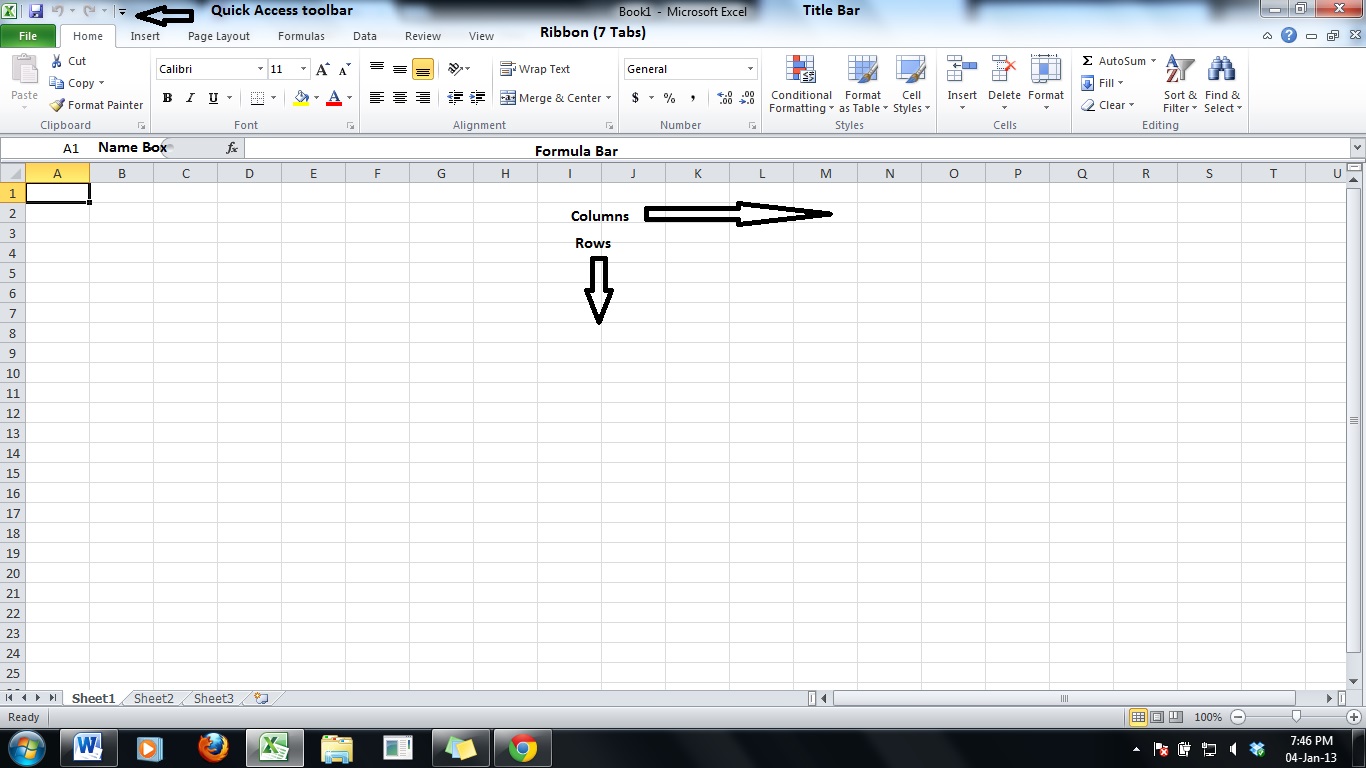This screenshot has width=1366, height=768.
Task: Open the Borders dropdown arrow
Action: click(x=275, y=98)
